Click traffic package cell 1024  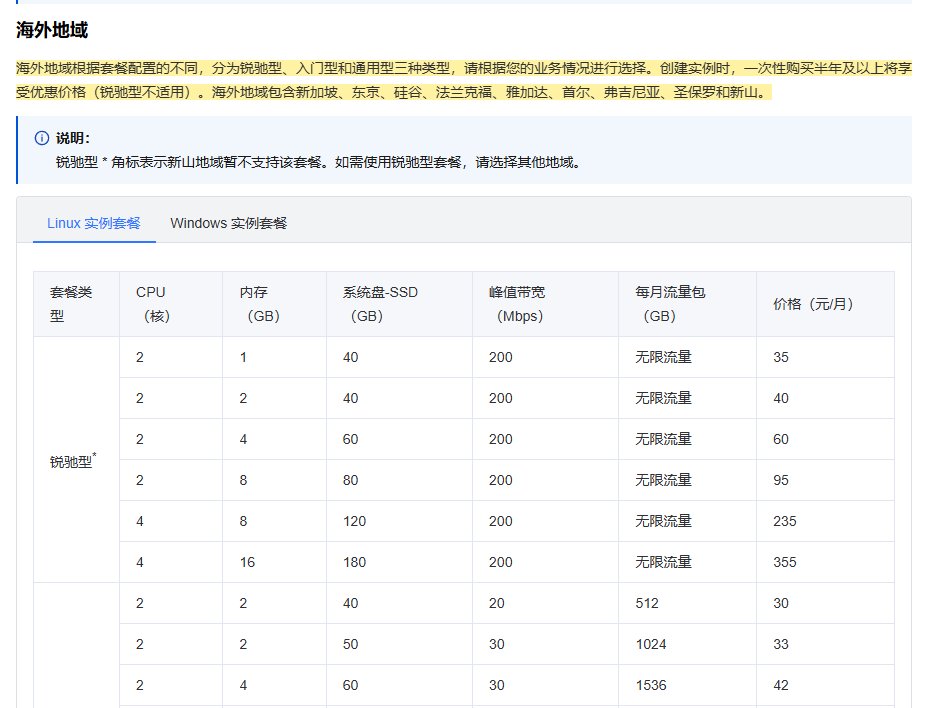coord(687,645)
